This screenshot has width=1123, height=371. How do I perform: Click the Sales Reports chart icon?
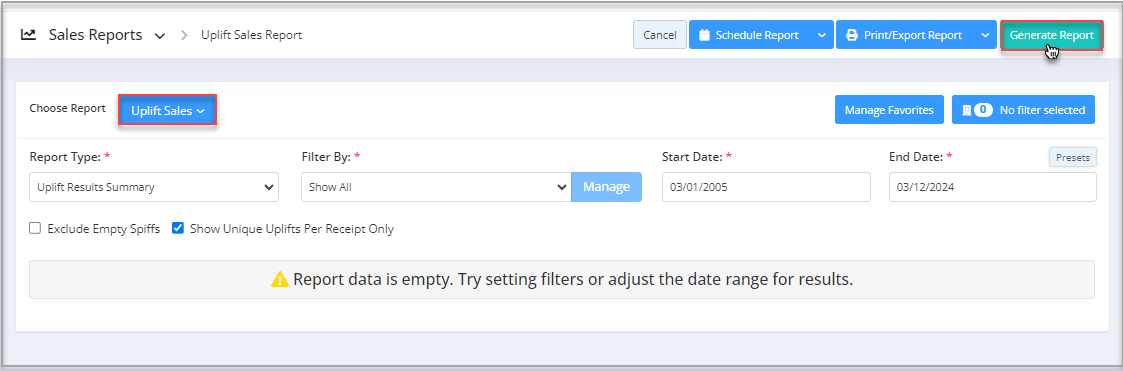[x=29, y=34]
